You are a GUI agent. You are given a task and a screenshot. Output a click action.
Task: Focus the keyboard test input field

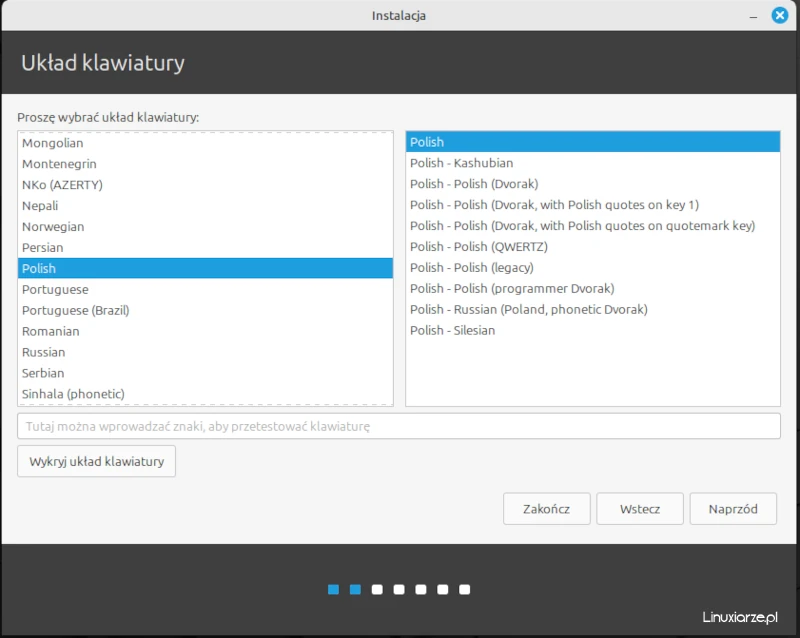pyautogui.click(x=398, y=426)
